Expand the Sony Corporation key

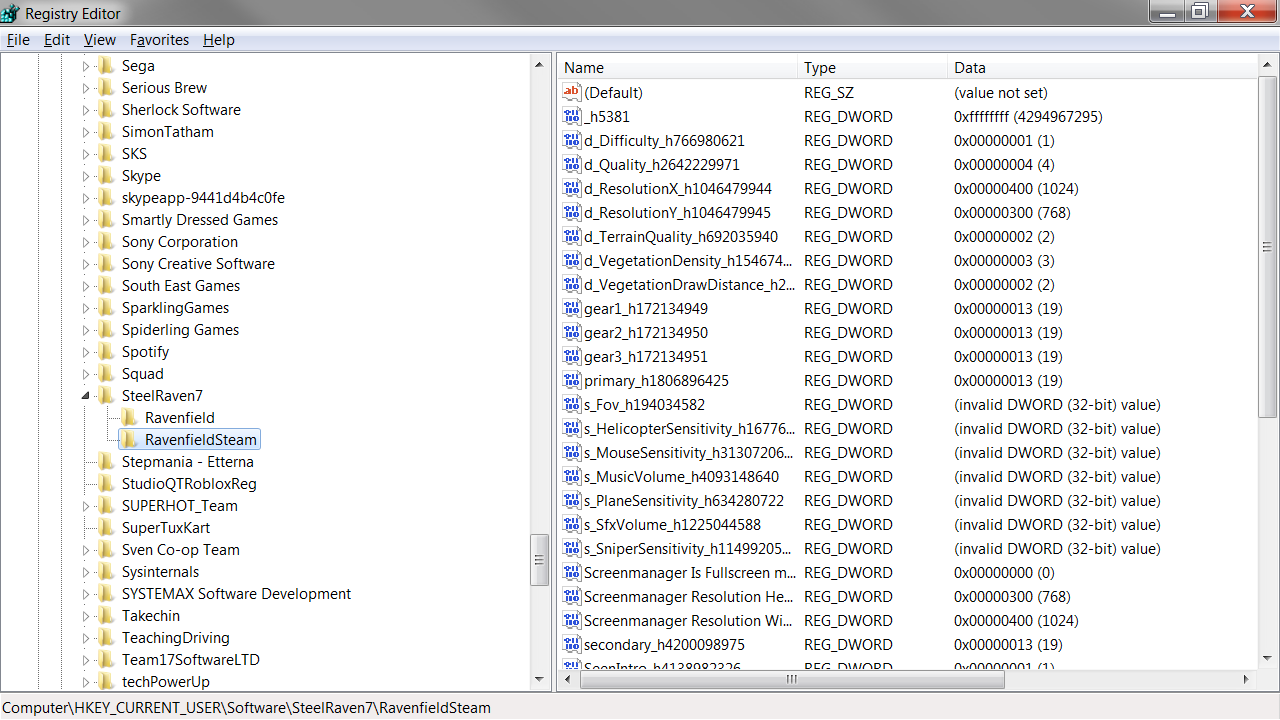85,242
